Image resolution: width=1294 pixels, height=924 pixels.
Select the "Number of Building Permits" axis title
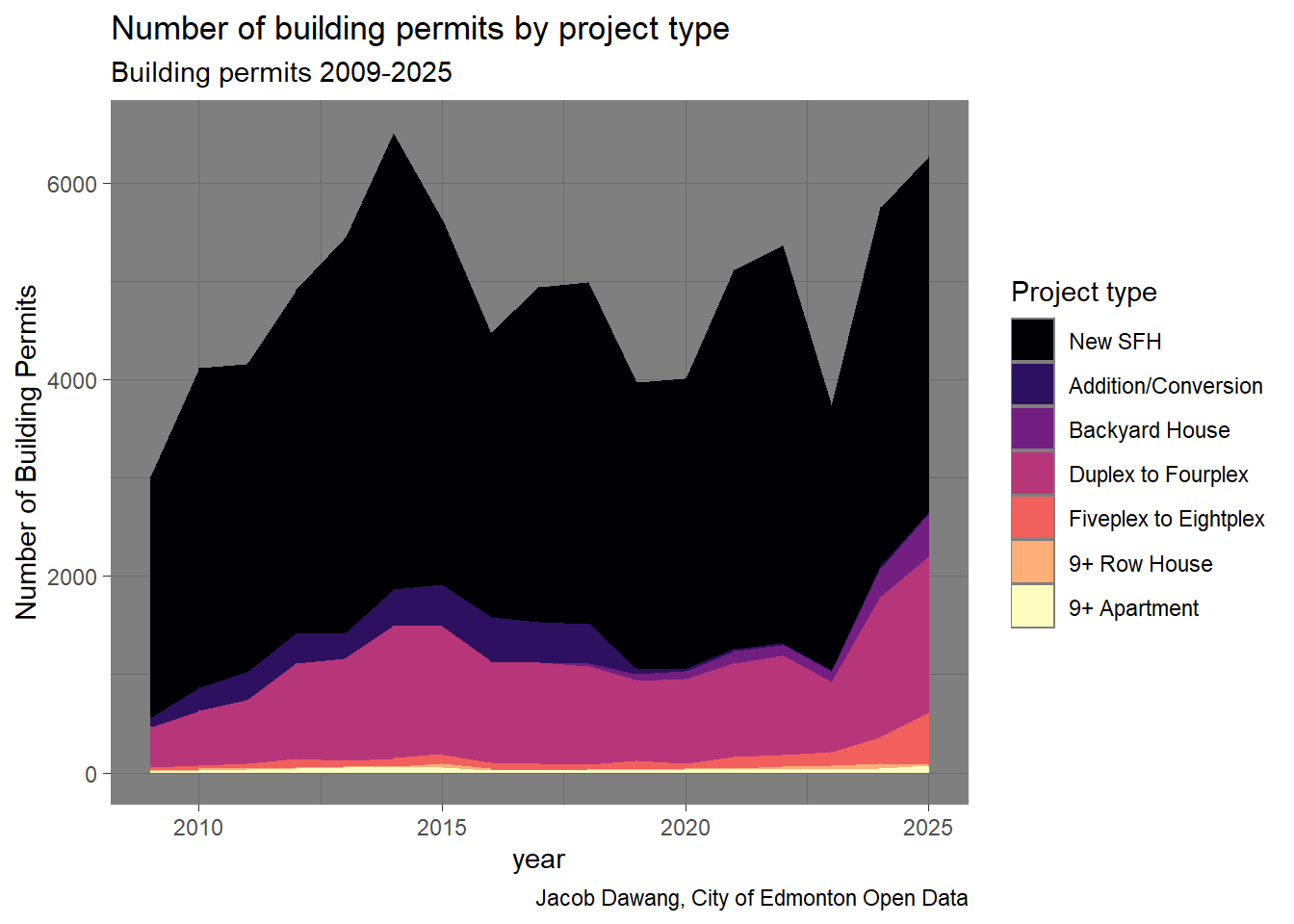pyautogui.click(x=27, y=451)
